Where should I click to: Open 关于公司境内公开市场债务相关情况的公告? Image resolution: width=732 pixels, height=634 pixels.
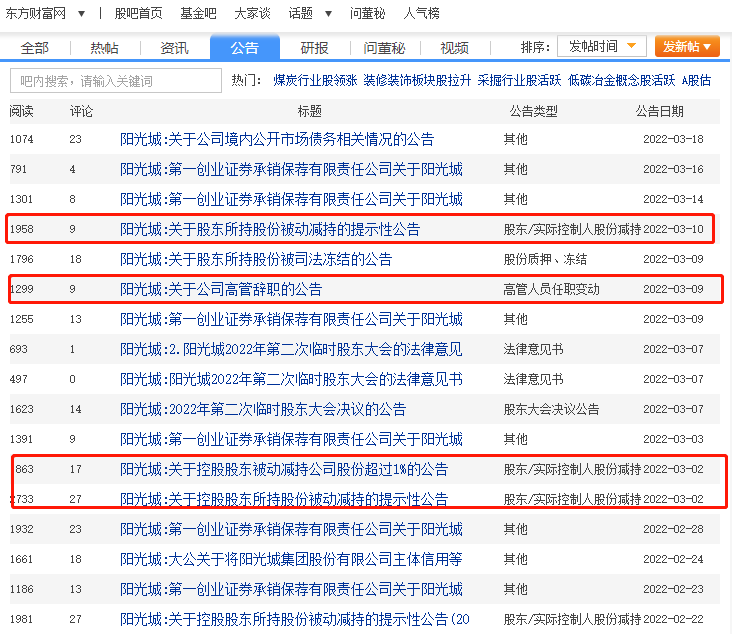point(277,139)
